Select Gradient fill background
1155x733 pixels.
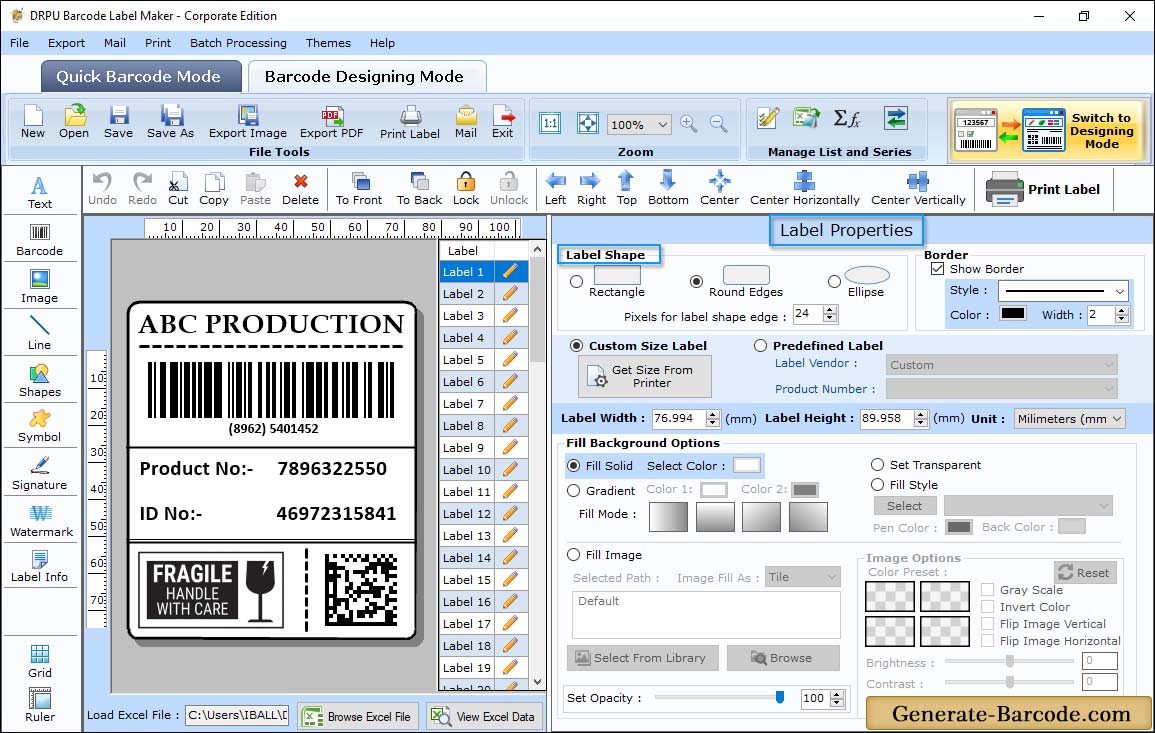click(x=574, y=491)
